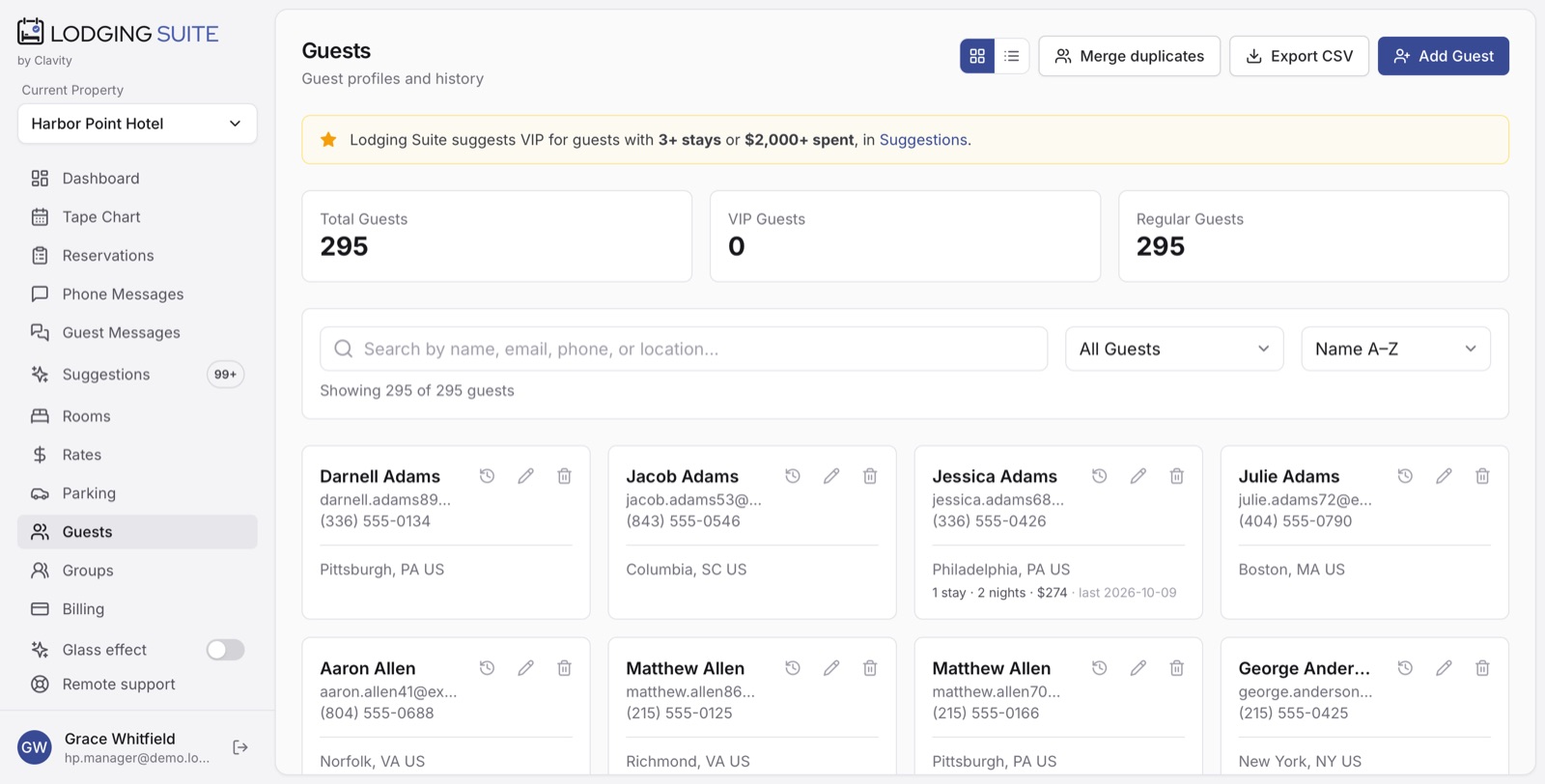Image resolution: width=1545 pixels, height=784 pixels.
Task: Click Export CSV button
Action: point(1299,56)
